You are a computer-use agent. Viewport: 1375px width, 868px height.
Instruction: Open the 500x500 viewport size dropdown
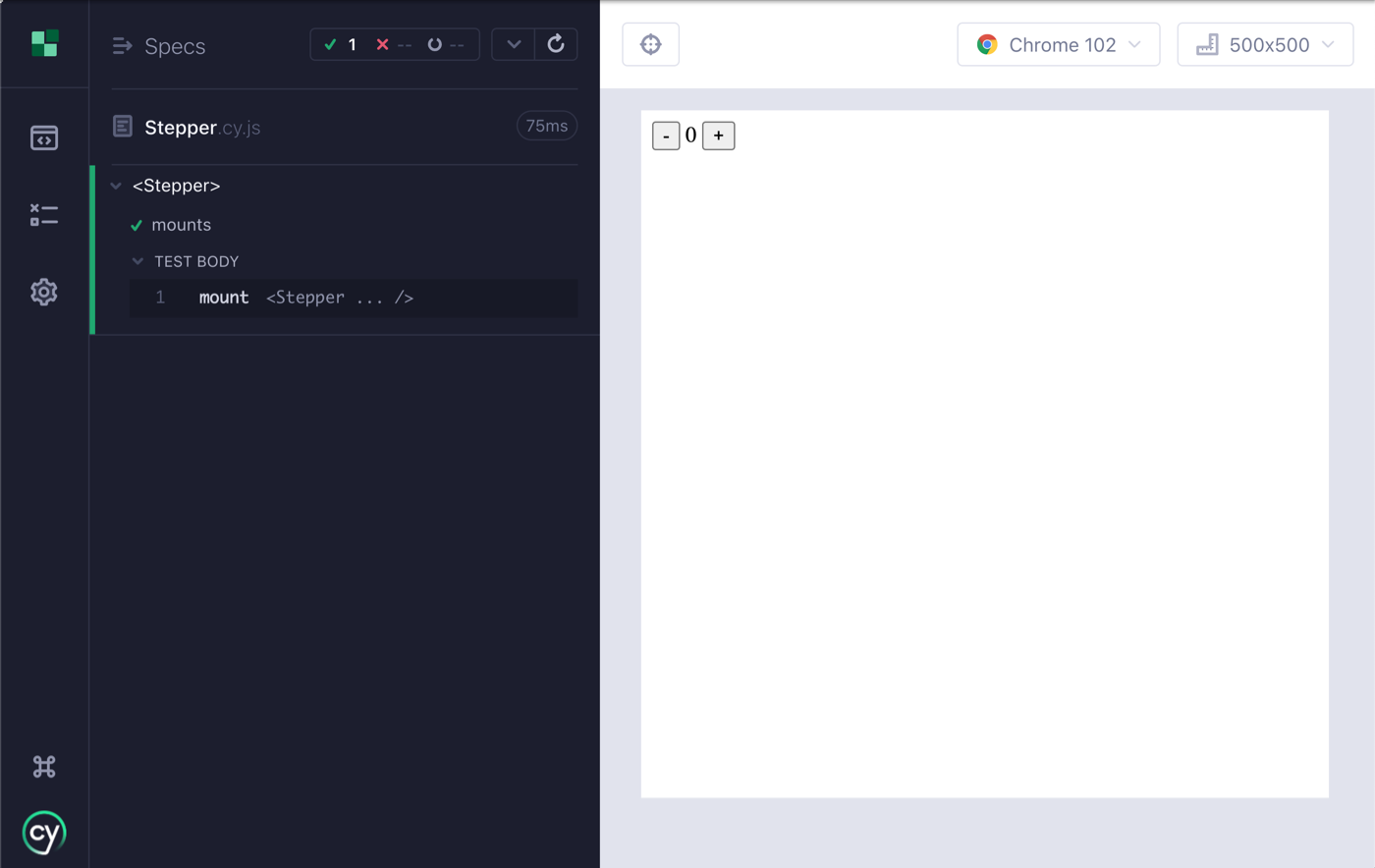click(1264, 45)
